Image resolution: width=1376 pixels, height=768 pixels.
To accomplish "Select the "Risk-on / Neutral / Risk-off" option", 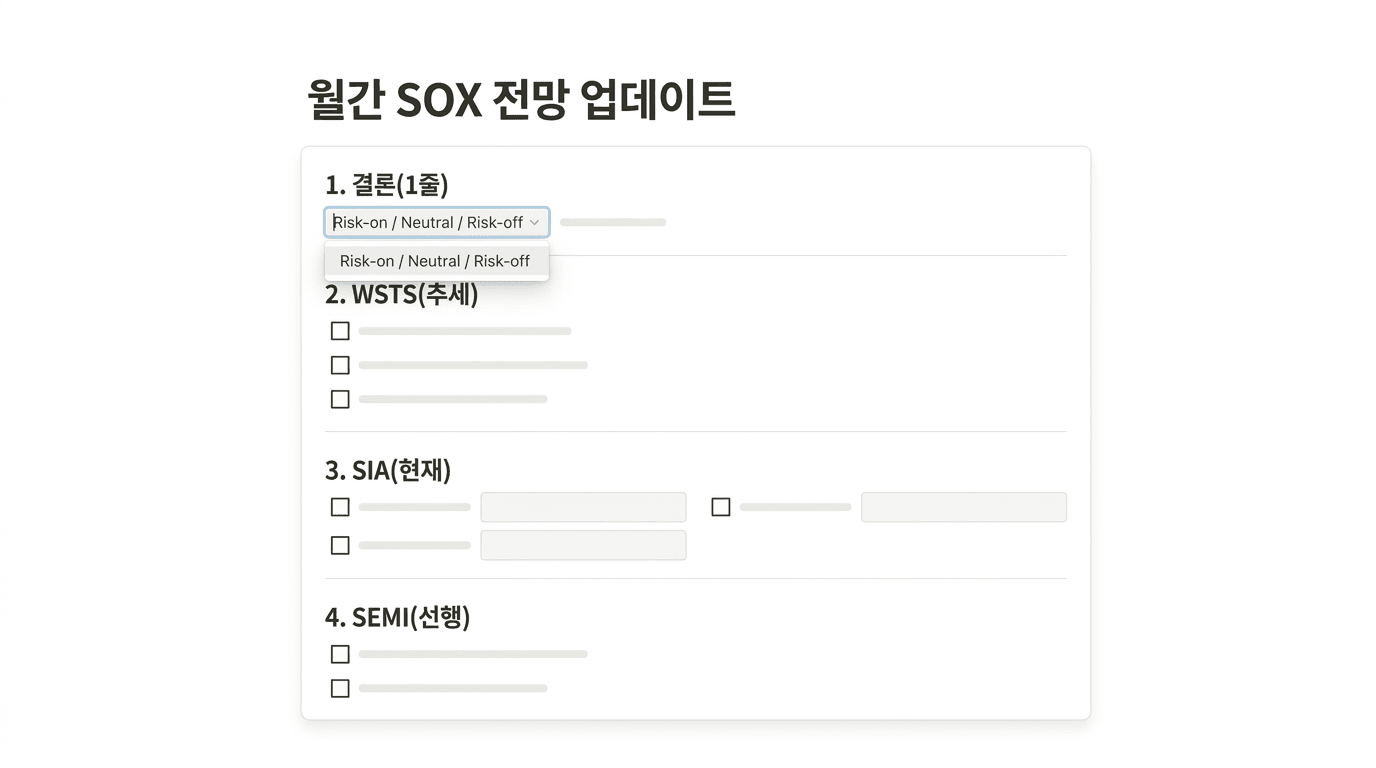I will pyautogui.click(x=436, y=261).
